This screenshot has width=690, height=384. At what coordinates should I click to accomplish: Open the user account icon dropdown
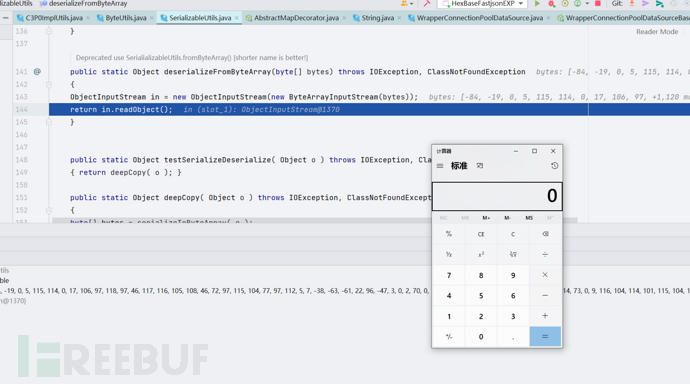(407, 4)
